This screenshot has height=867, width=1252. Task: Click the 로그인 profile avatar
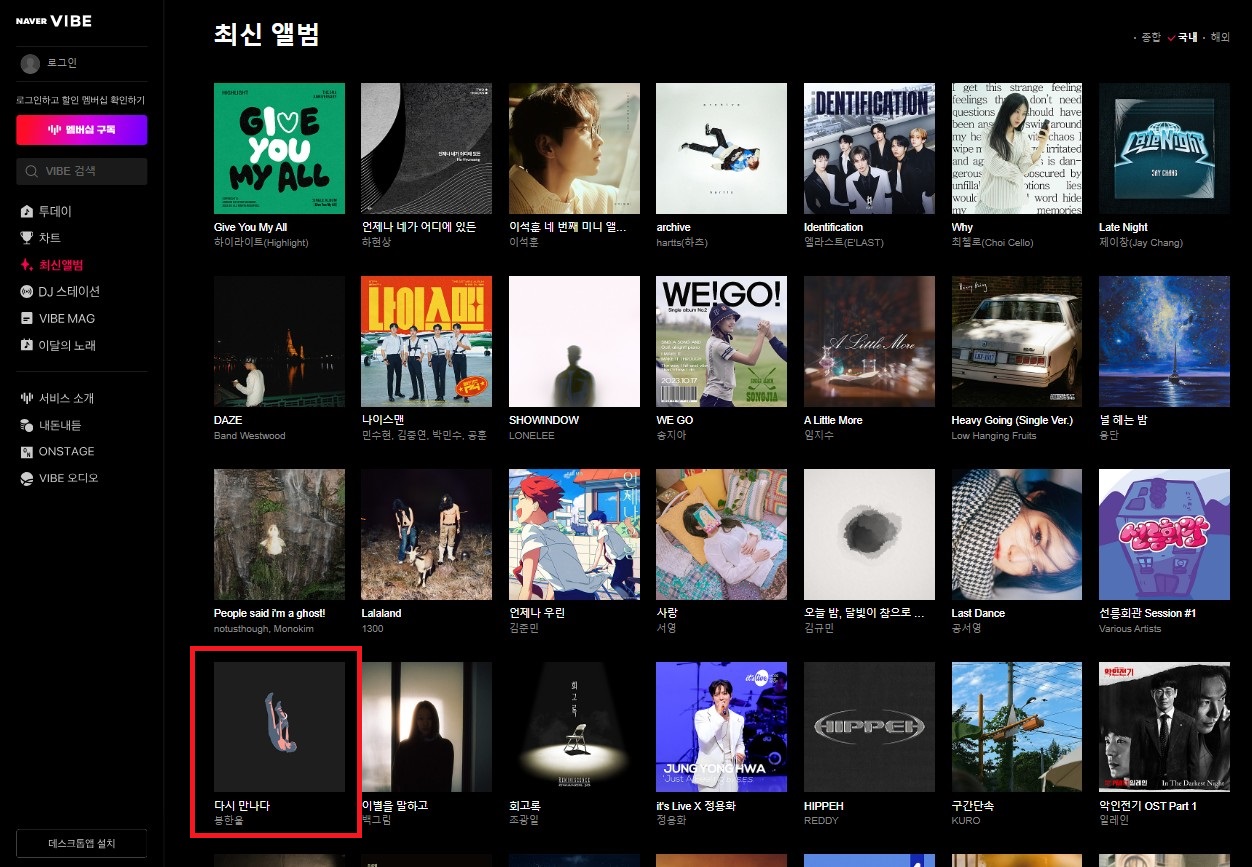tap(30, 63)
